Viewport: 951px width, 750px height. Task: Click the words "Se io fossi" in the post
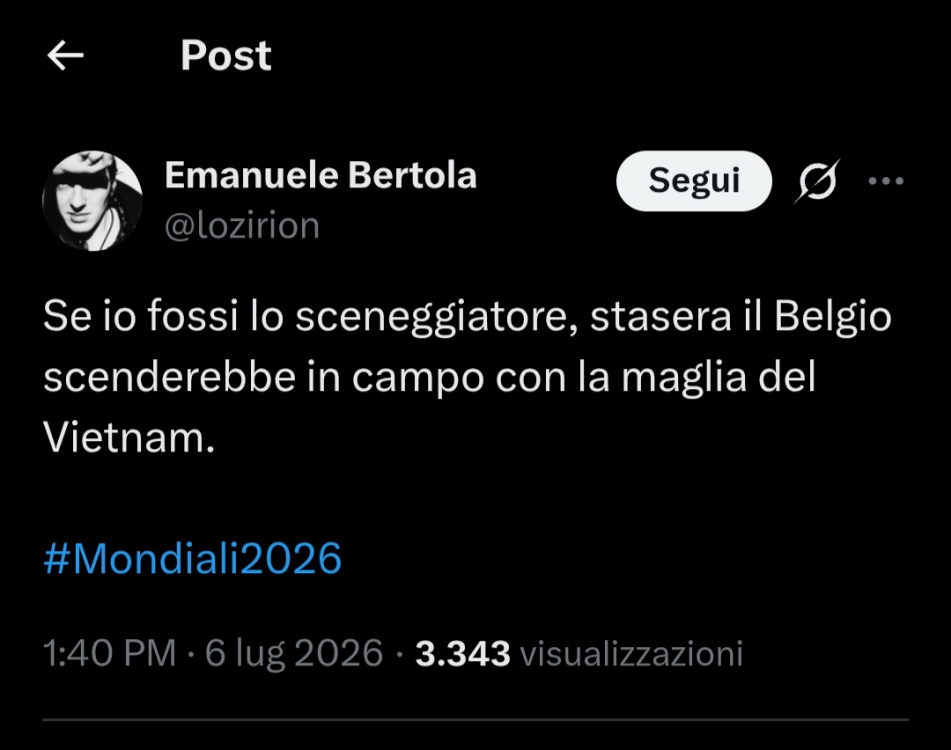tap(141, 316)
